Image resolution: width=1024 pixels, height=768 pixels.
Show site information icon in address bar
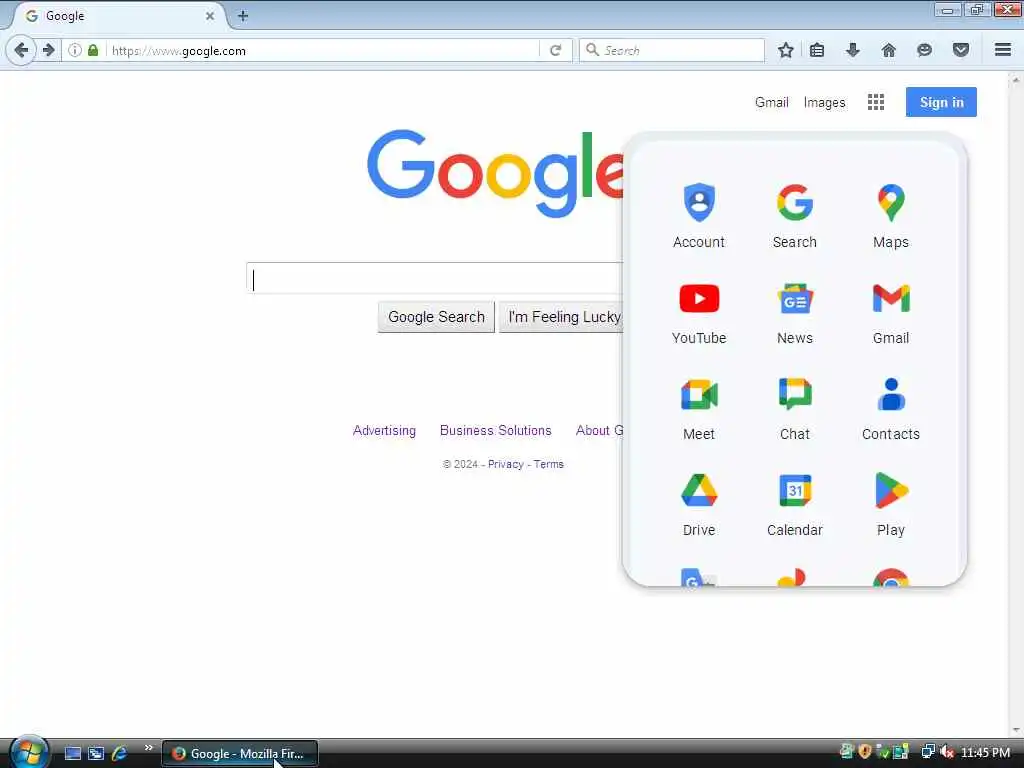tap(75, 50)
